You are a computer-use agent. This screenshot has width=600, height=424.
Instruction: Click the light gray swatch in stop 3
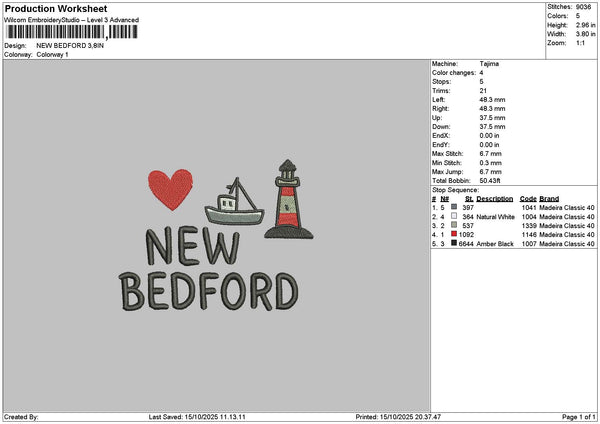click(454, 225)
